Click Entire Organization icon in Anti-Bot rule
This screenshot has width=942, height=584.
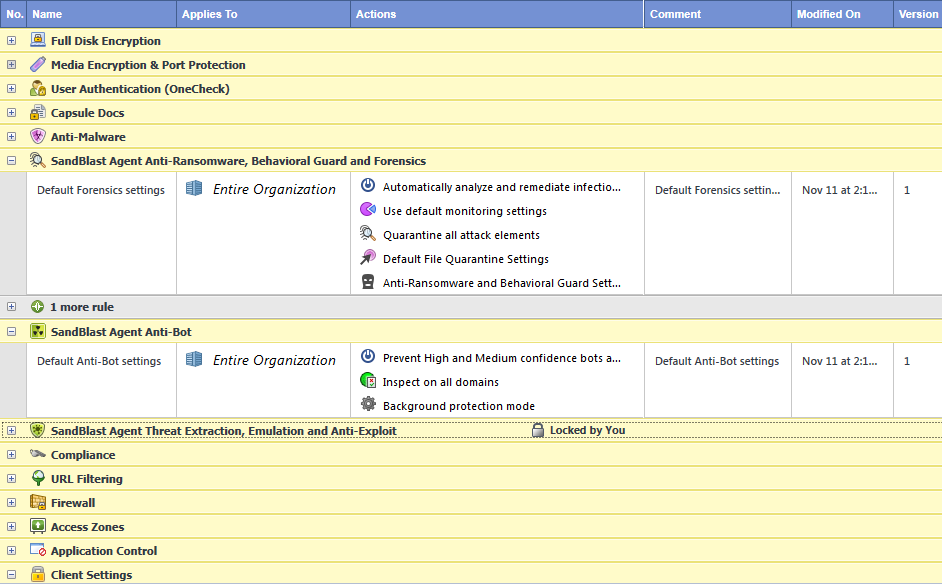(194, 359)
